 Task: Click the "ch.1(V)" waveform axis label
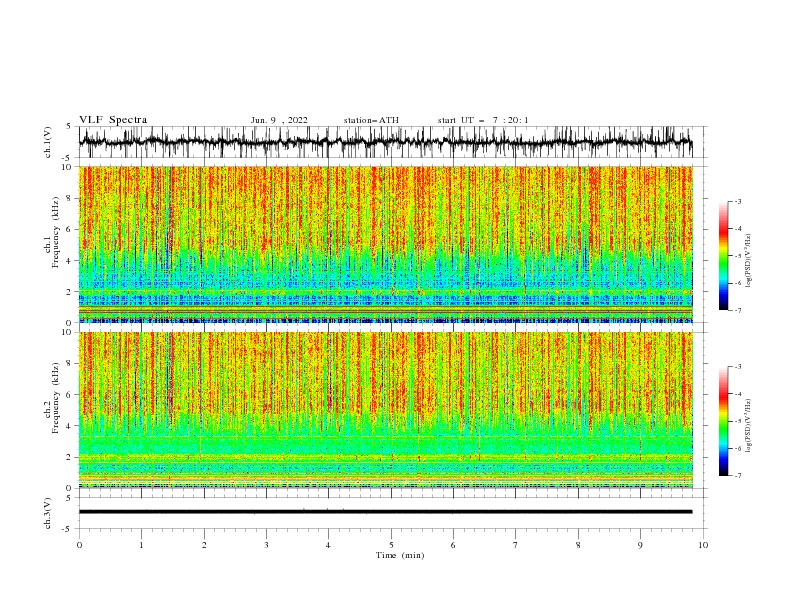48,142
